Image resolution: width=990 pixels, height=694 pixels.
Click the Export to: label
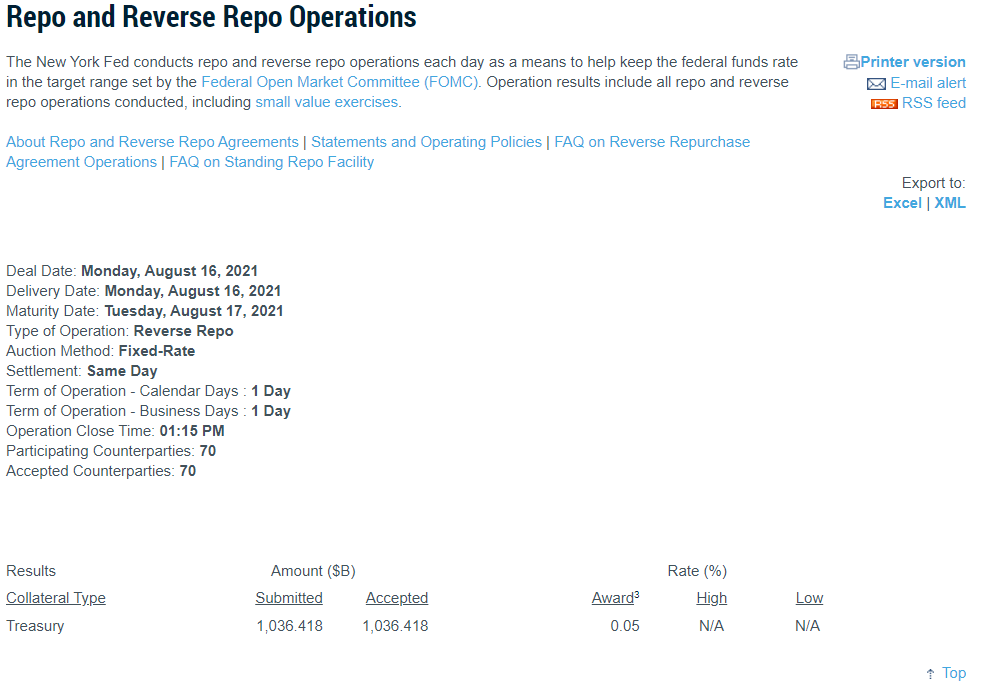933,183
